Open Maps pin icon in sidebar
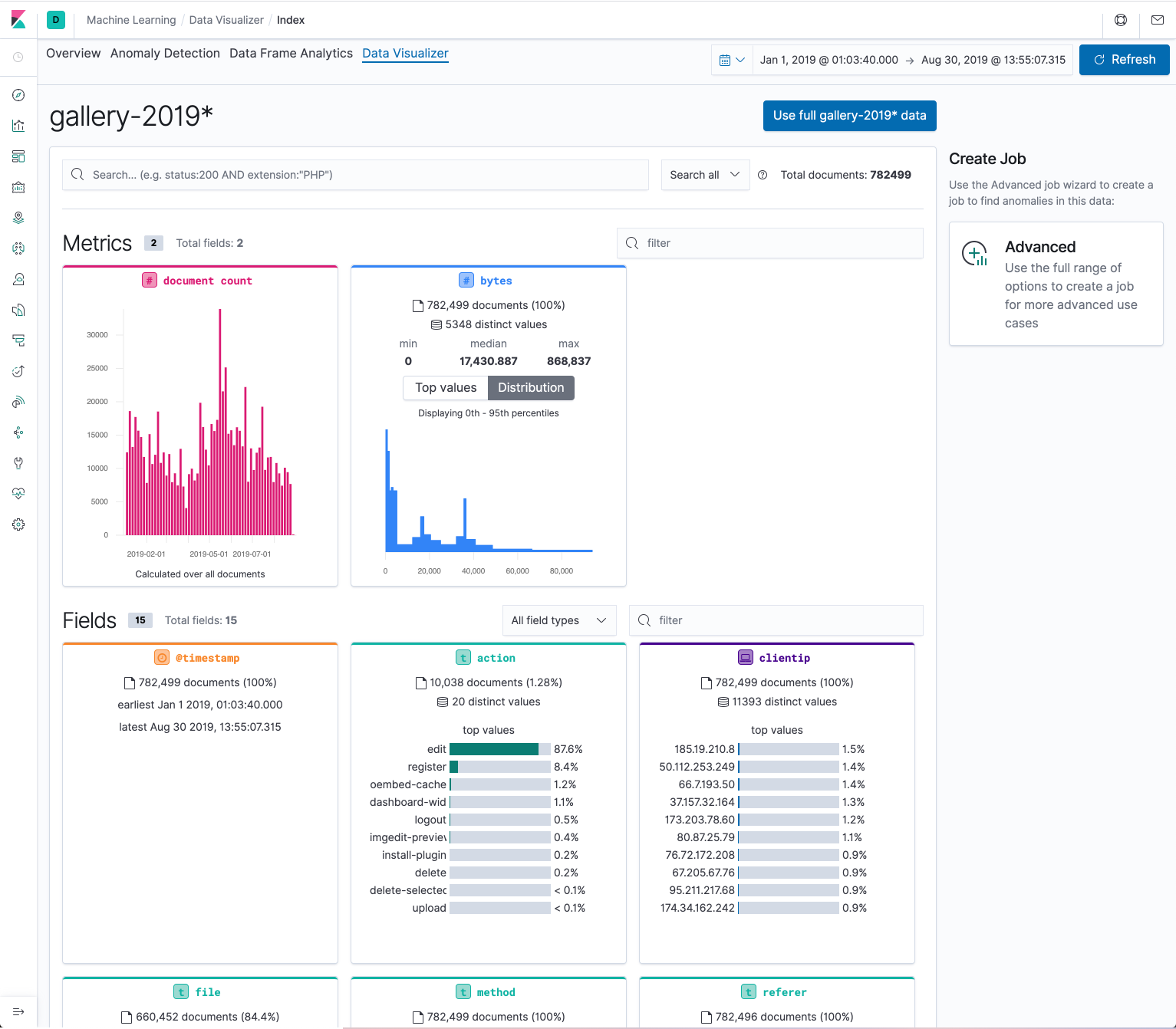1176x1029 pixels. click(x=18, y=218)
